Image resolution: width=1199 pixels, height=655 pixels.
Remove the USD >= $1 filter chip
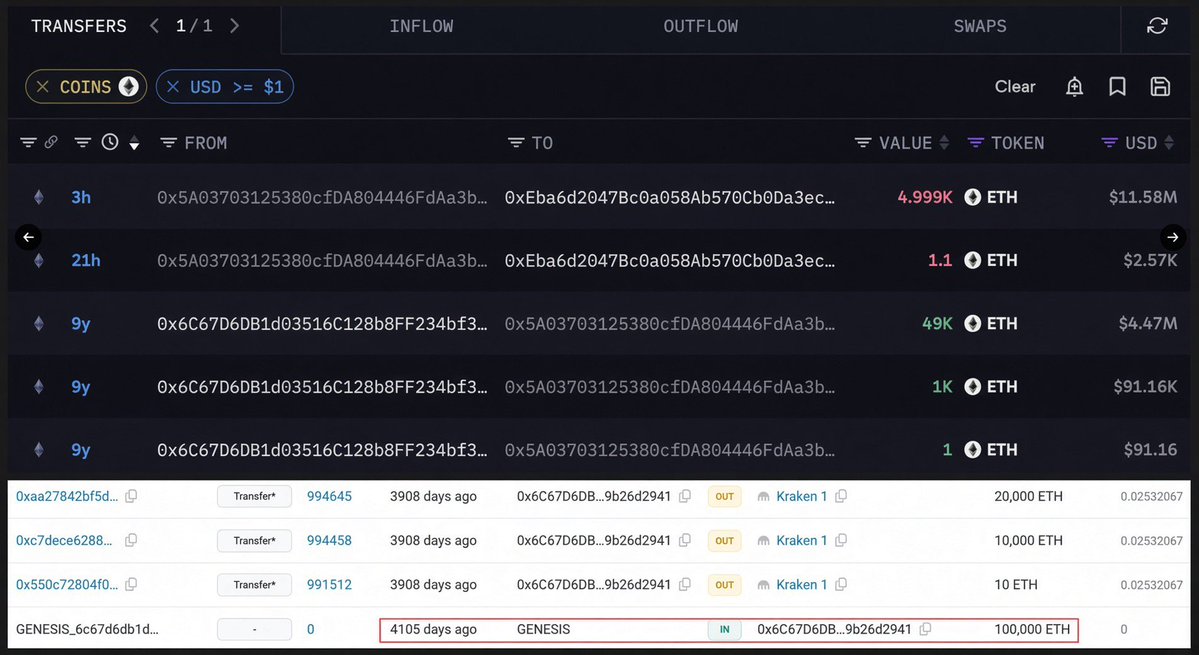173,87
